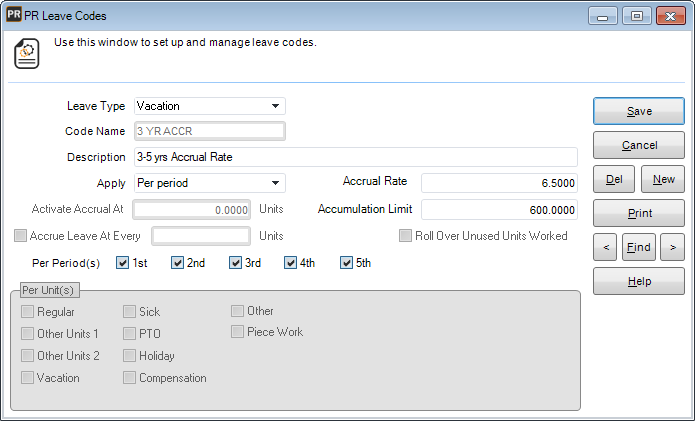Go to next record with > button

674,246
